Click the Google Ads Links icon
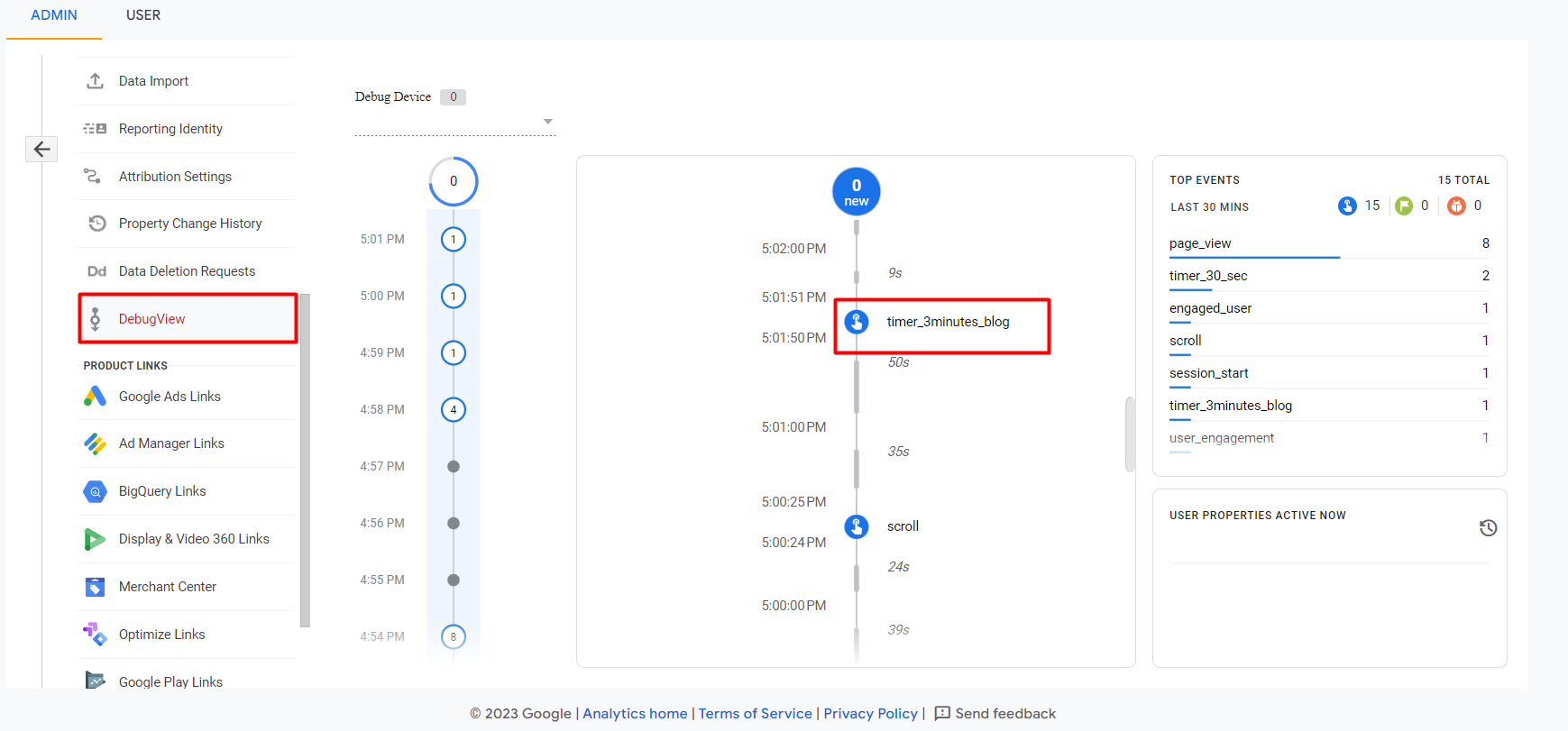The height and width of the screenshot is (731, 1568). pos(95,397)
